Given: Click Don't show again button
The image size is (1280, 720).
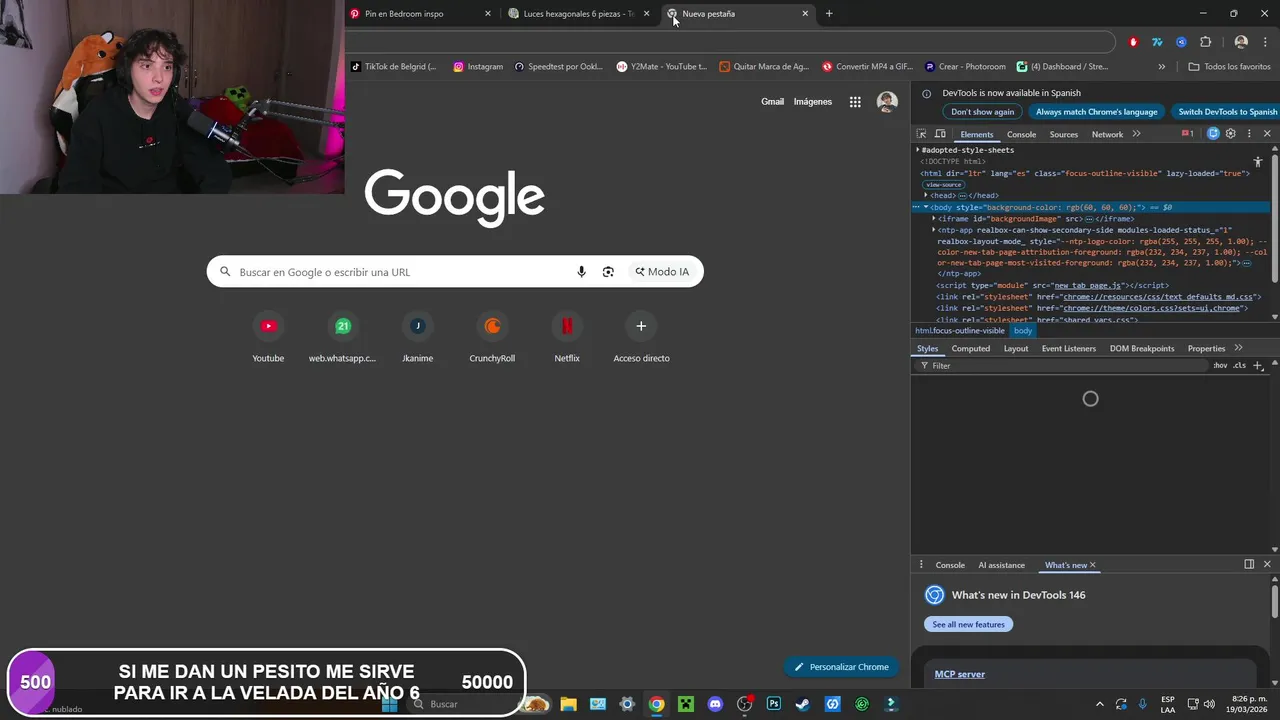Looking at the screenshot, I should point(982,112).
